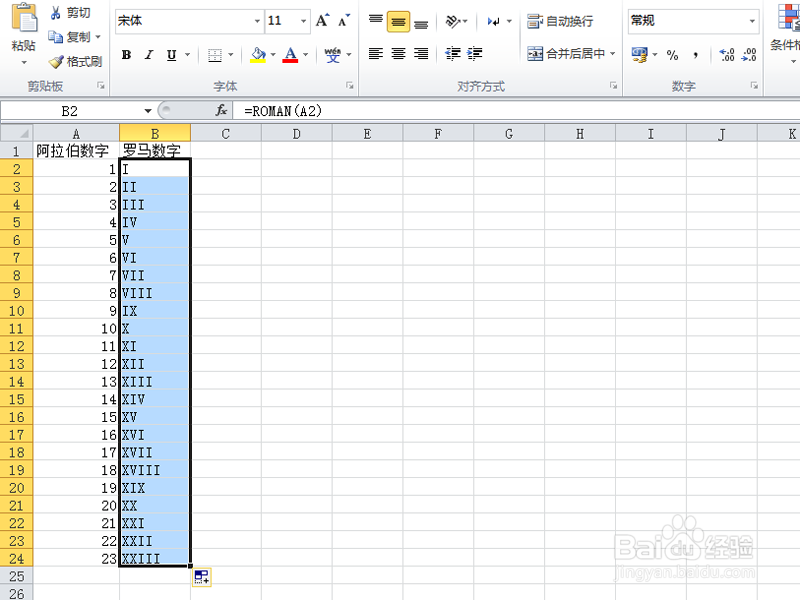
Task: Select row 12 header
Action: (x=16, y=346)
